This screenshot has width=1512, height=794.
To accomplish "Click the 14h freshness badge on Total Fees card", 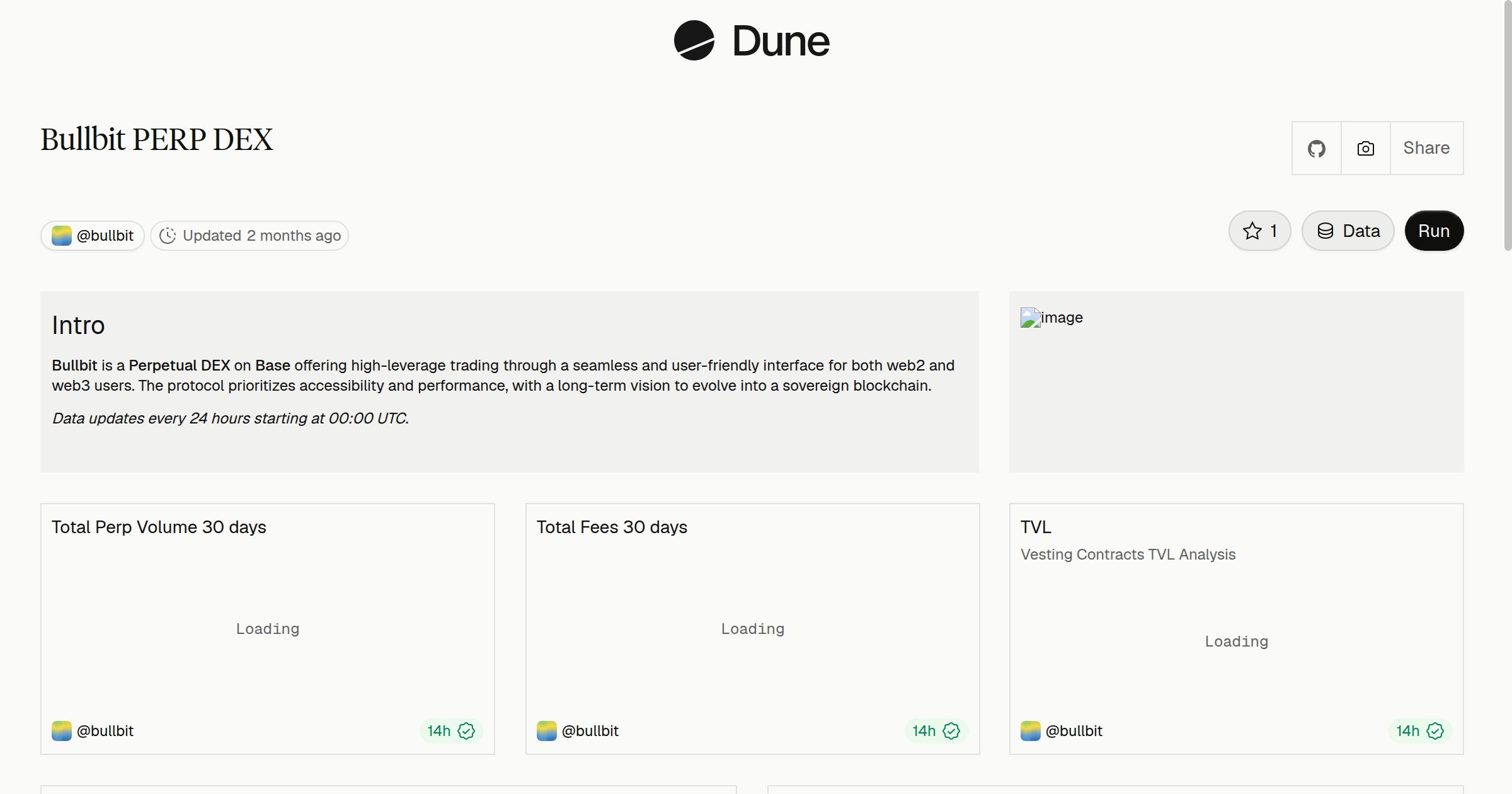I will [936, 731].
